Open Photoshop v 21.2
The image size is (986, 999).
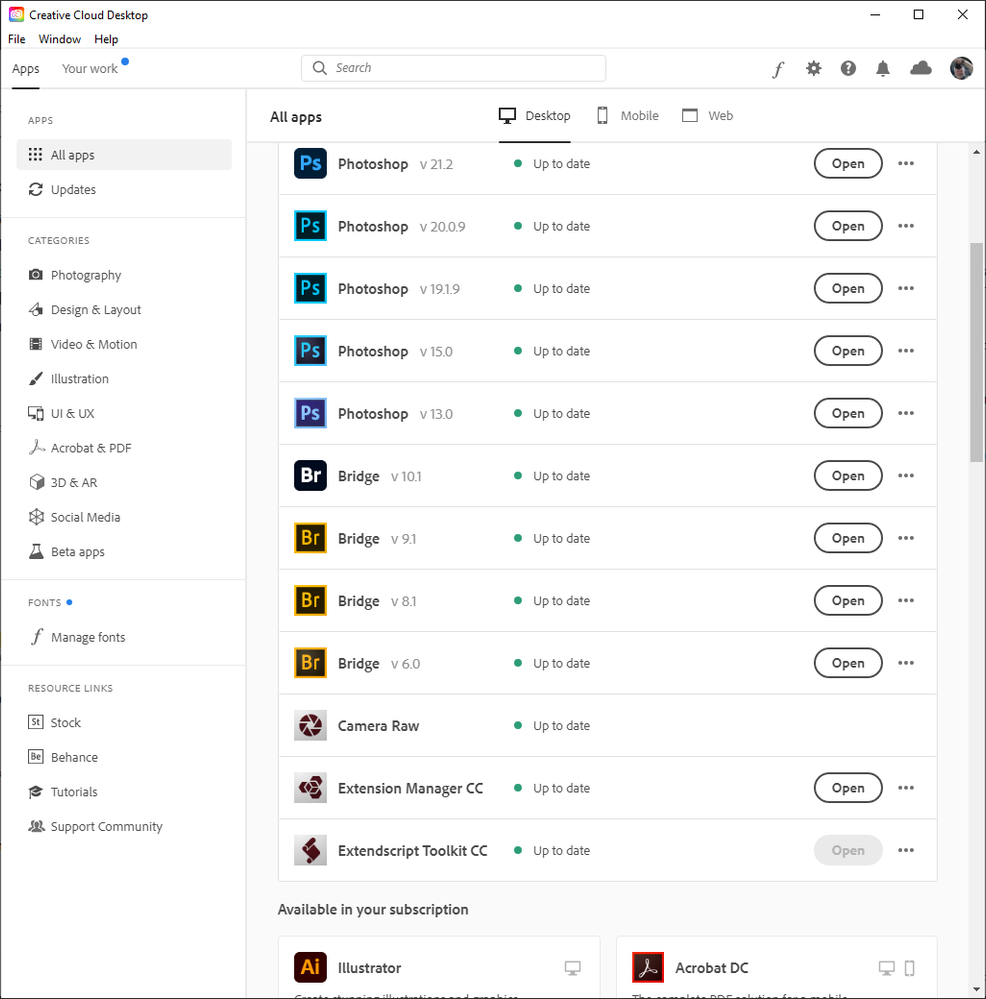848,164
